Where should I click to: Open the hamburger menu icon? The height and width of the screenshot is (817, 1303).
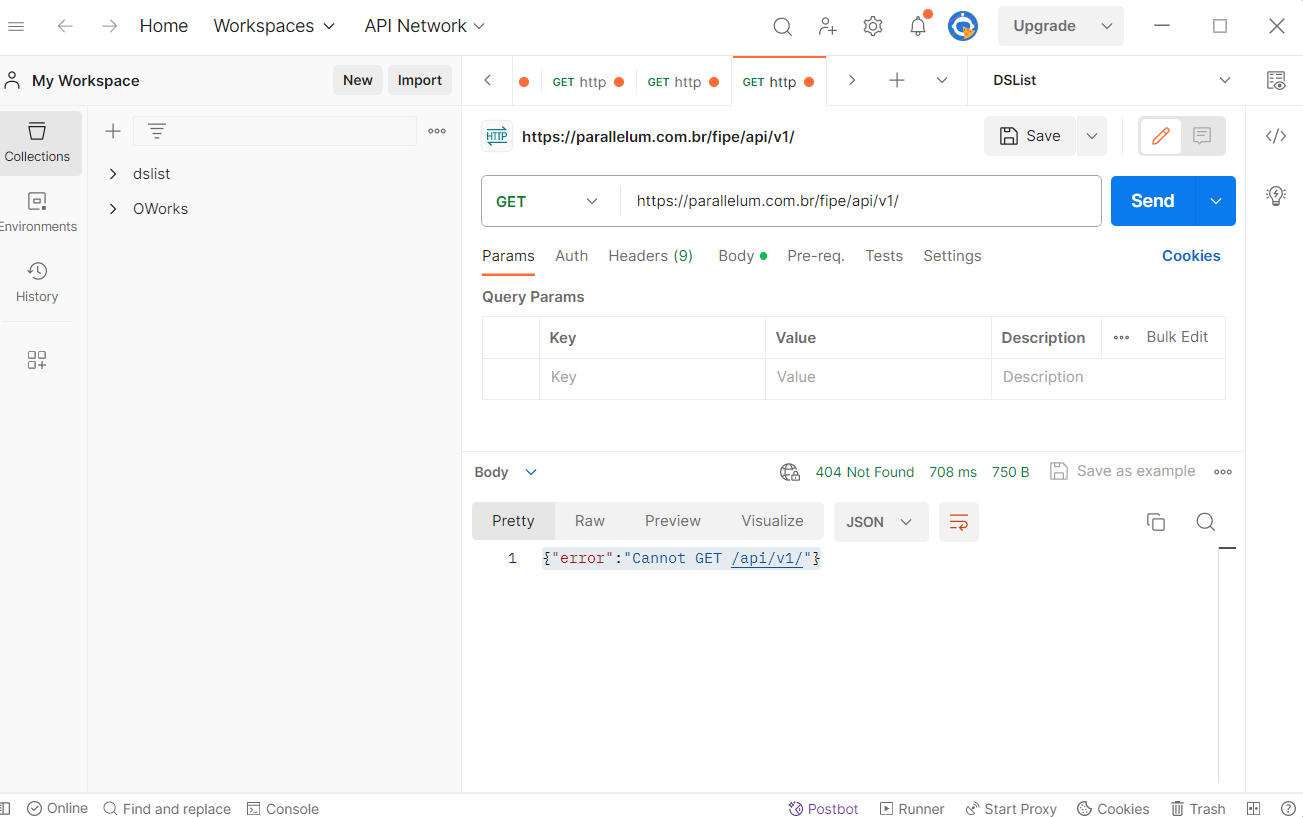(15, 26)
